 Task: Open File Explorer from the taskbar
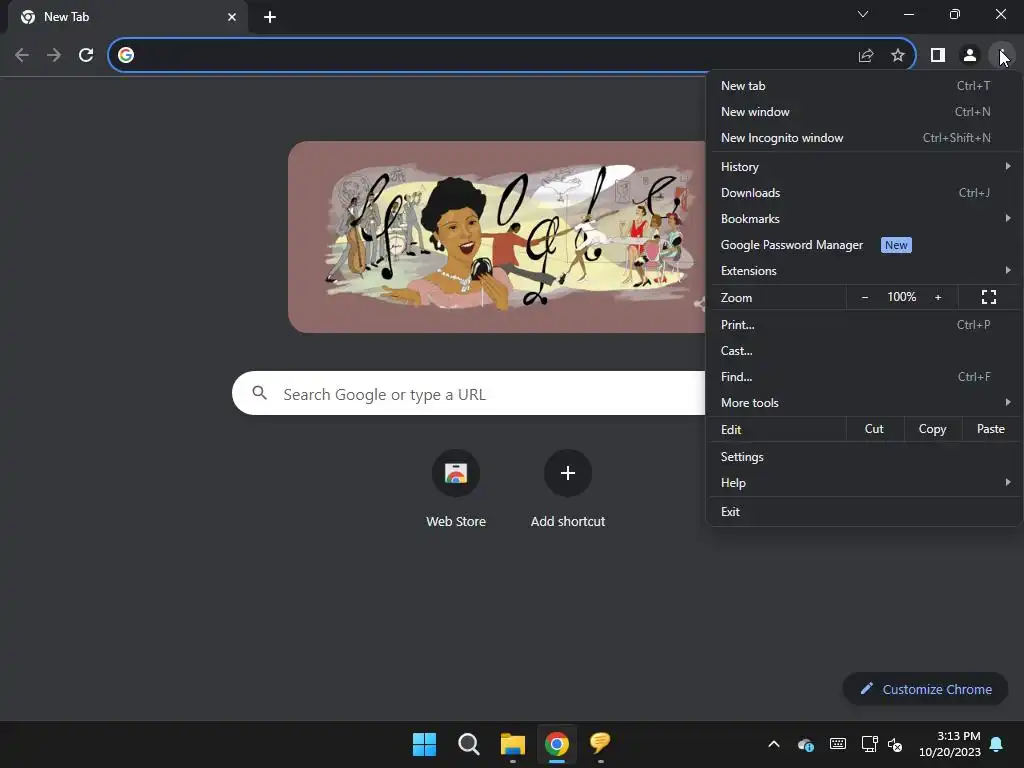513,744
